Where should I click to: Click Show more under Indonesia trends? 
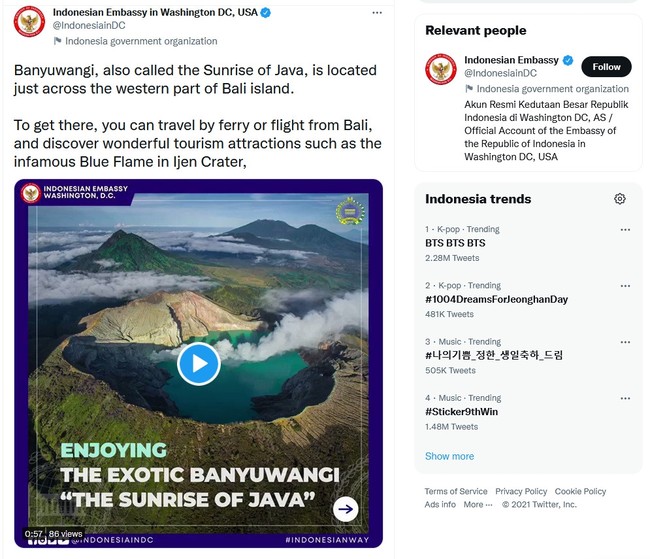click(449, 456)
